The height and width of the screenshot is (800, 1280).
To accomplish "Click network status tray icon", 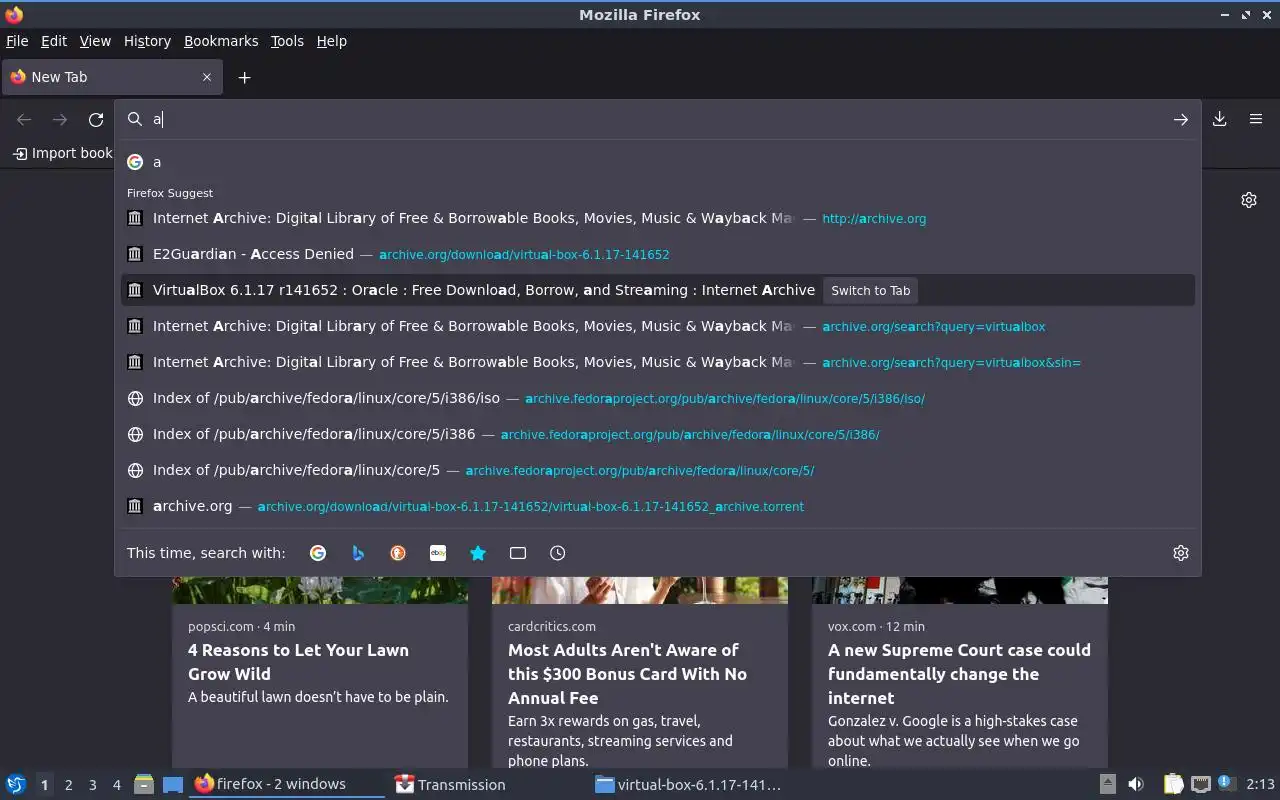I will [x=1201, y=785].
